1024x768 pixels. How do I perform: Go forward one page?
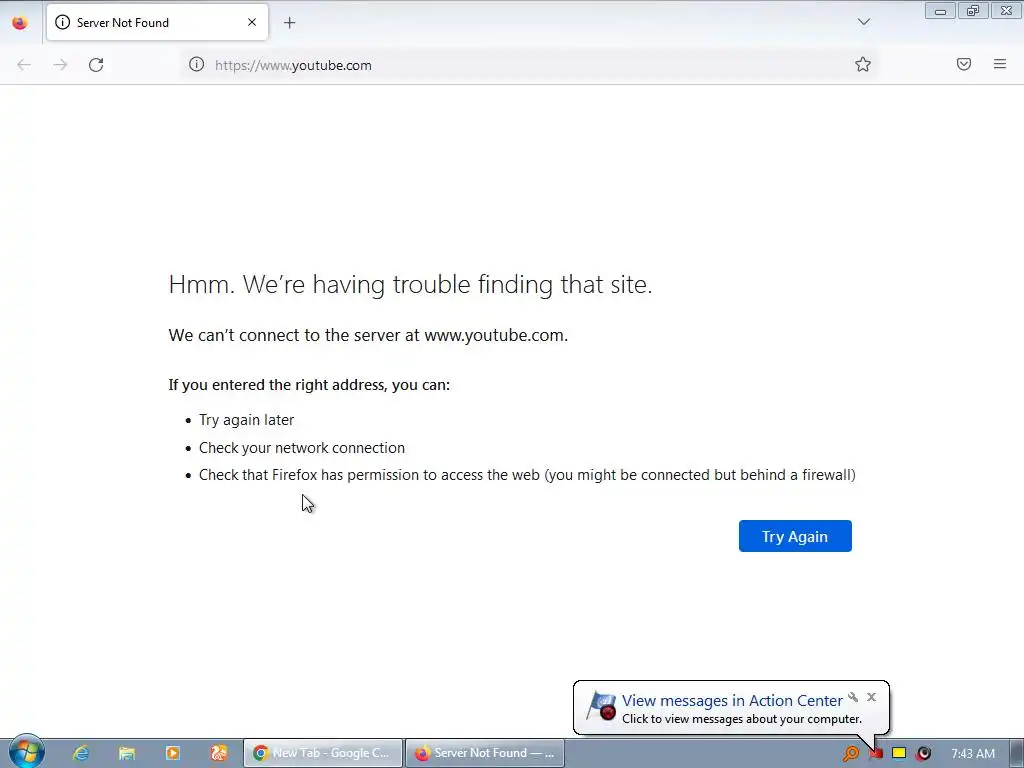point(60,65)
